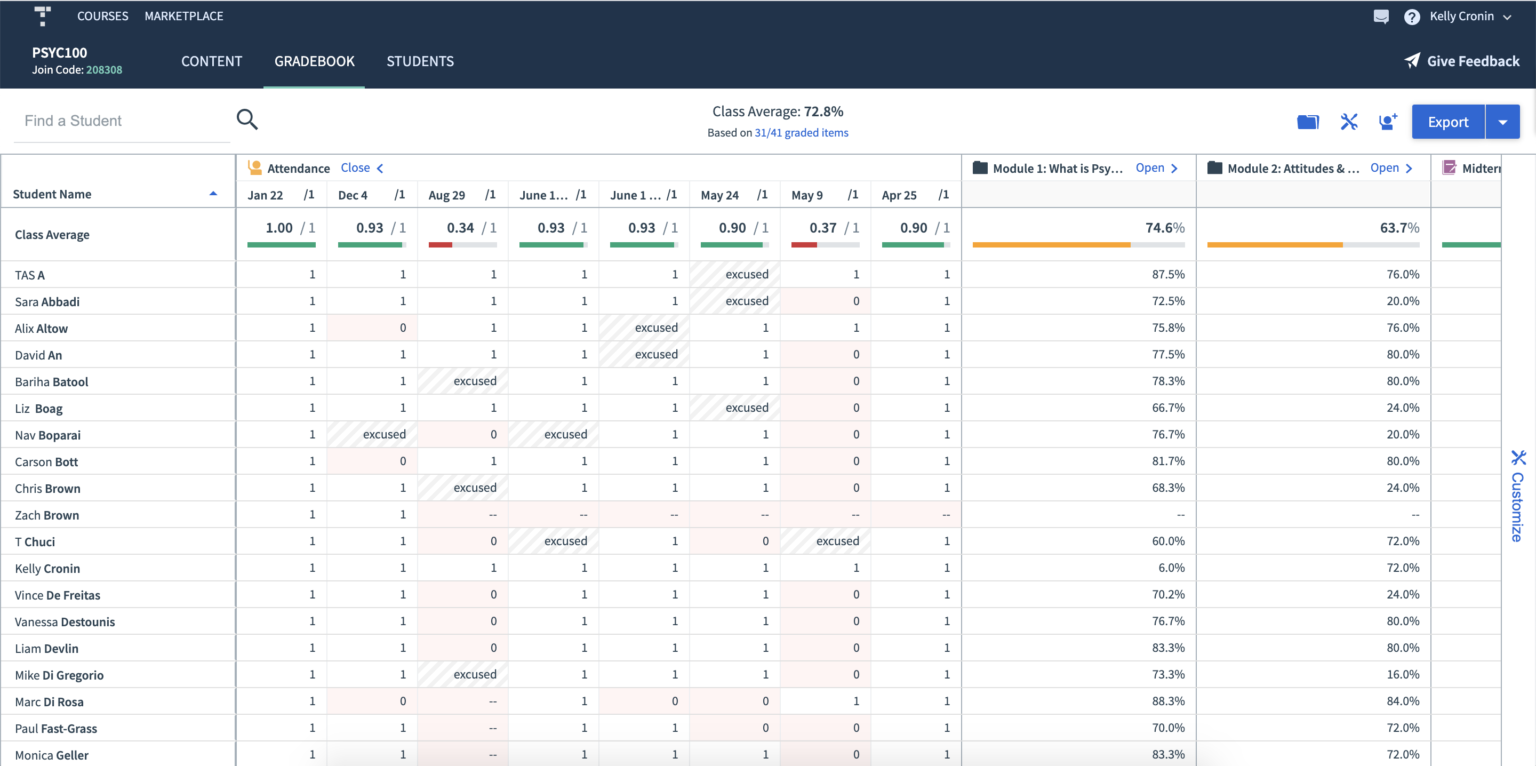Expand Module 1: What is Psy via Open

(1151, 167)
